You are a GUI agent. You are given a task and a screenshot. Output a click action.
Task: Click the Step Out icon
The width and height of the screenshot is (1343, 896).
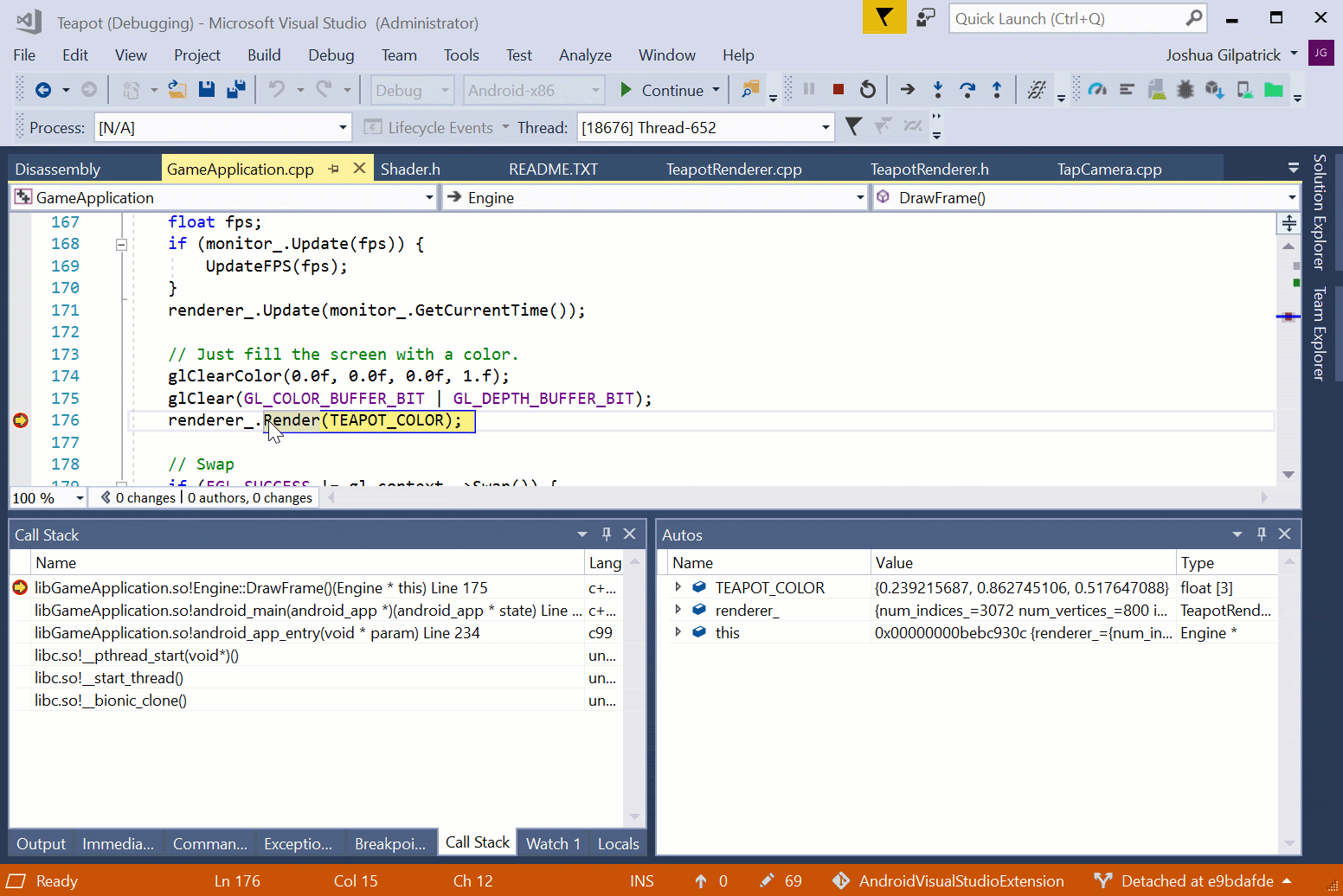[x=997, y=89]
